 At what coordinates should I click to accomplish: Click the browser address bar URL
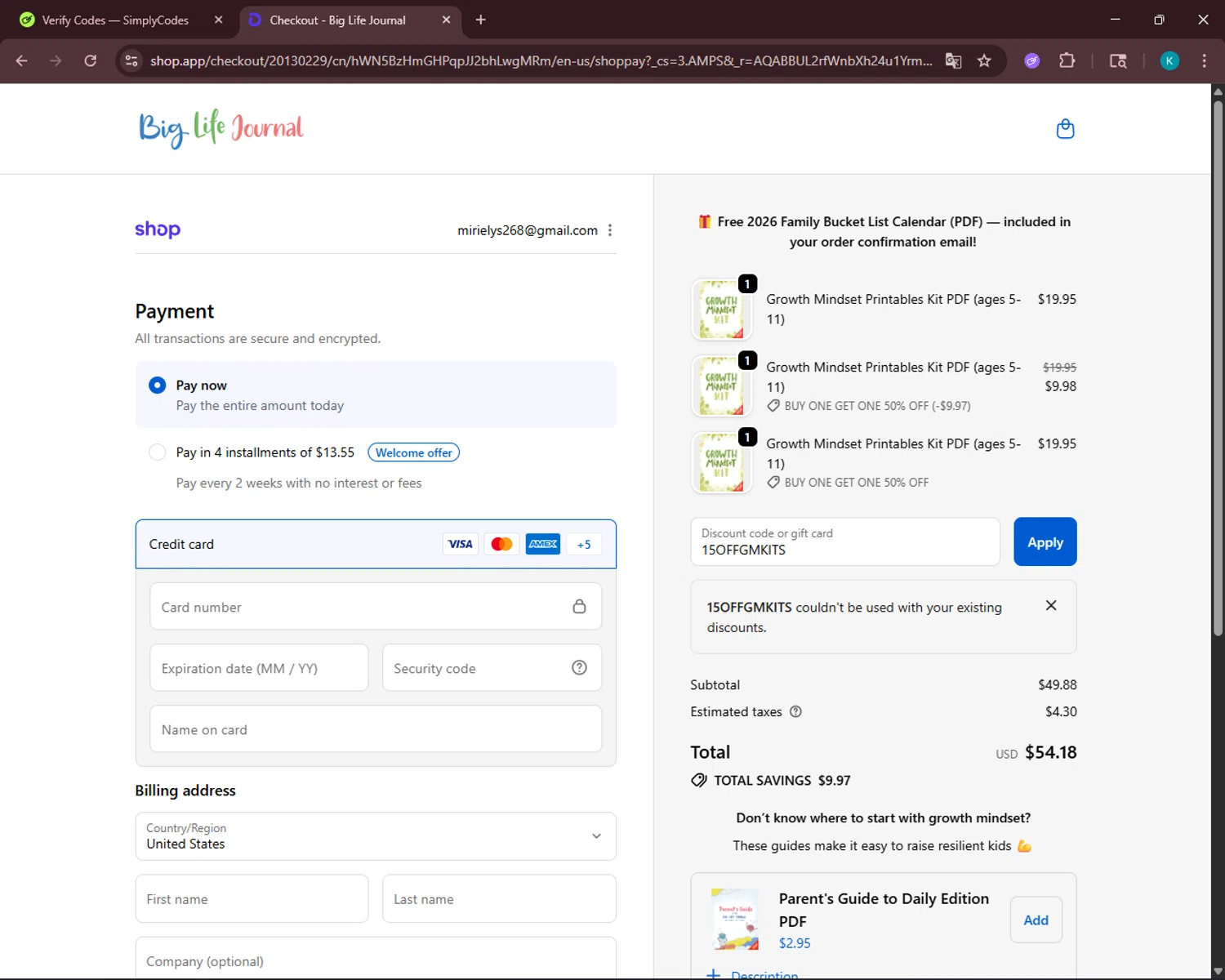point(541,60)
